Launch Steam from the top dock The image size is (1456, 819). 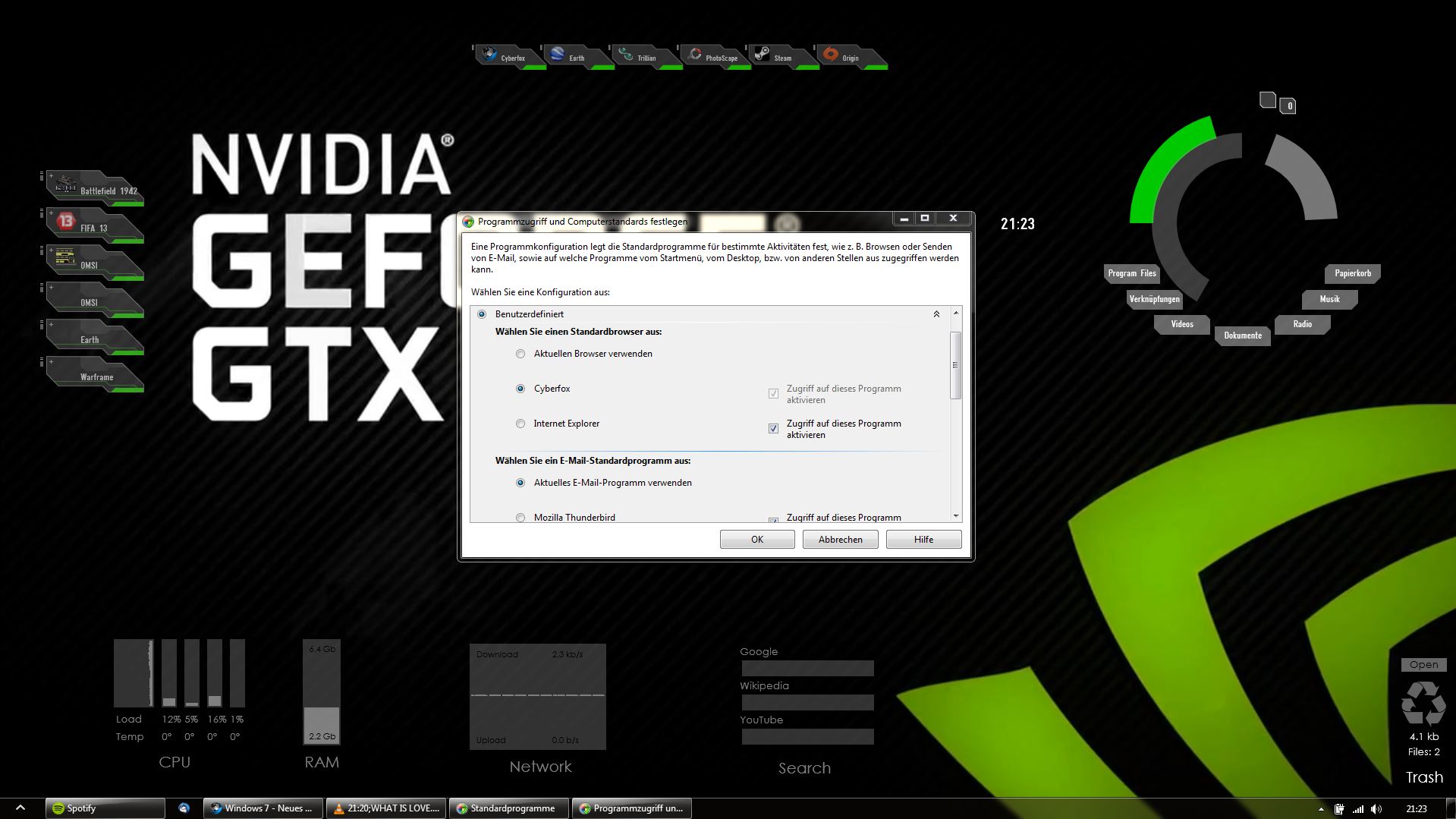click(x=782, y=56)
